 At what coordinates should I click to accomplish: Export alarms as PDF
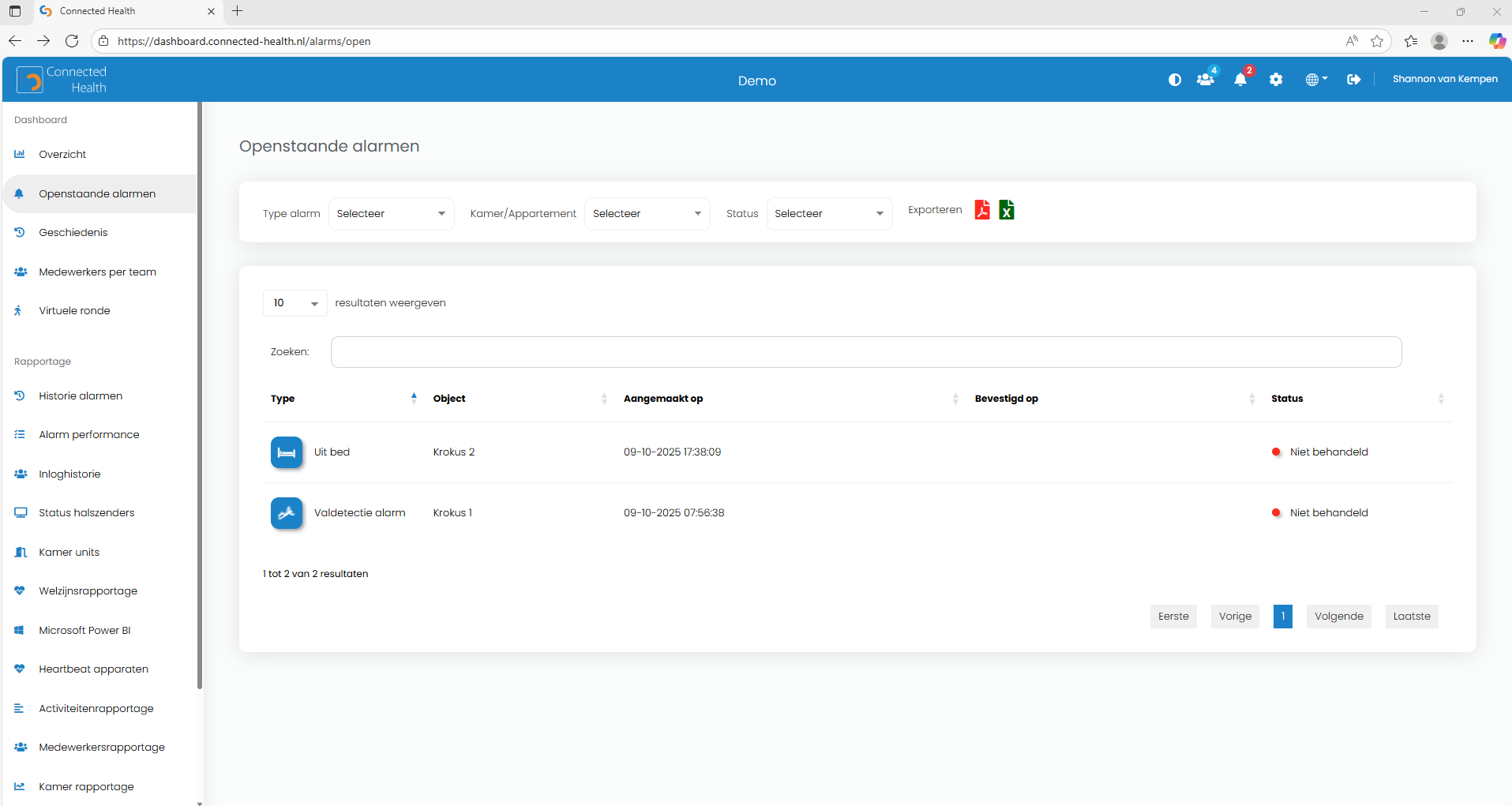(x=981, y=210)
